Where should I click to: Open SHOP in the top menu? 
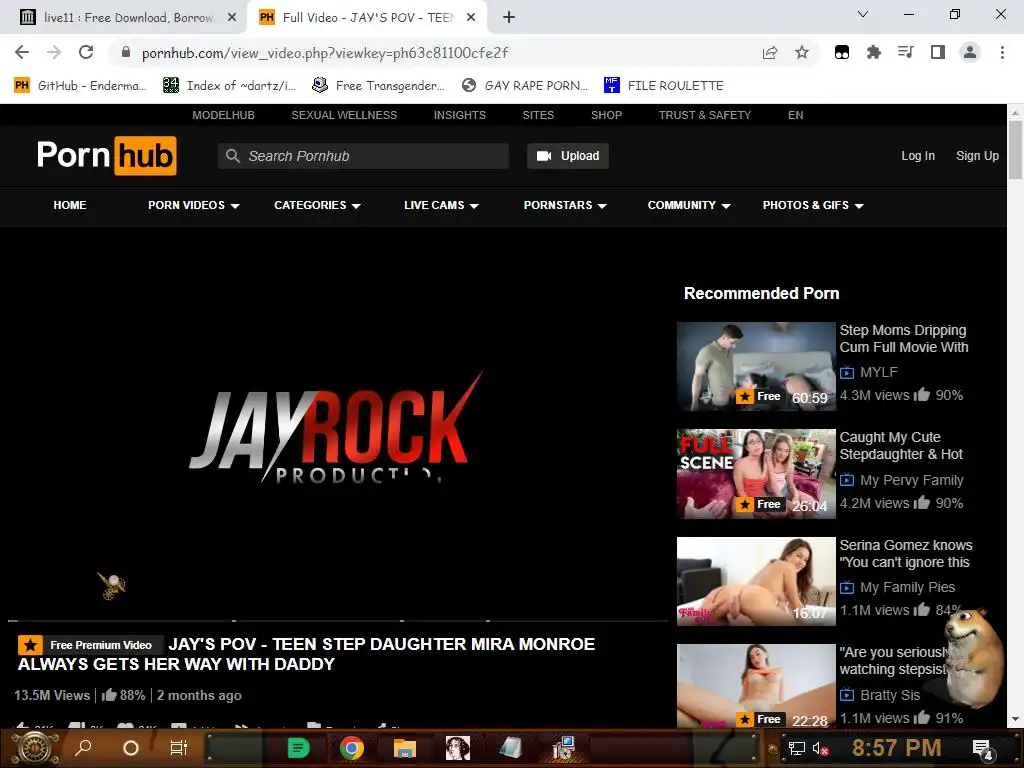(x=607, y=115)
